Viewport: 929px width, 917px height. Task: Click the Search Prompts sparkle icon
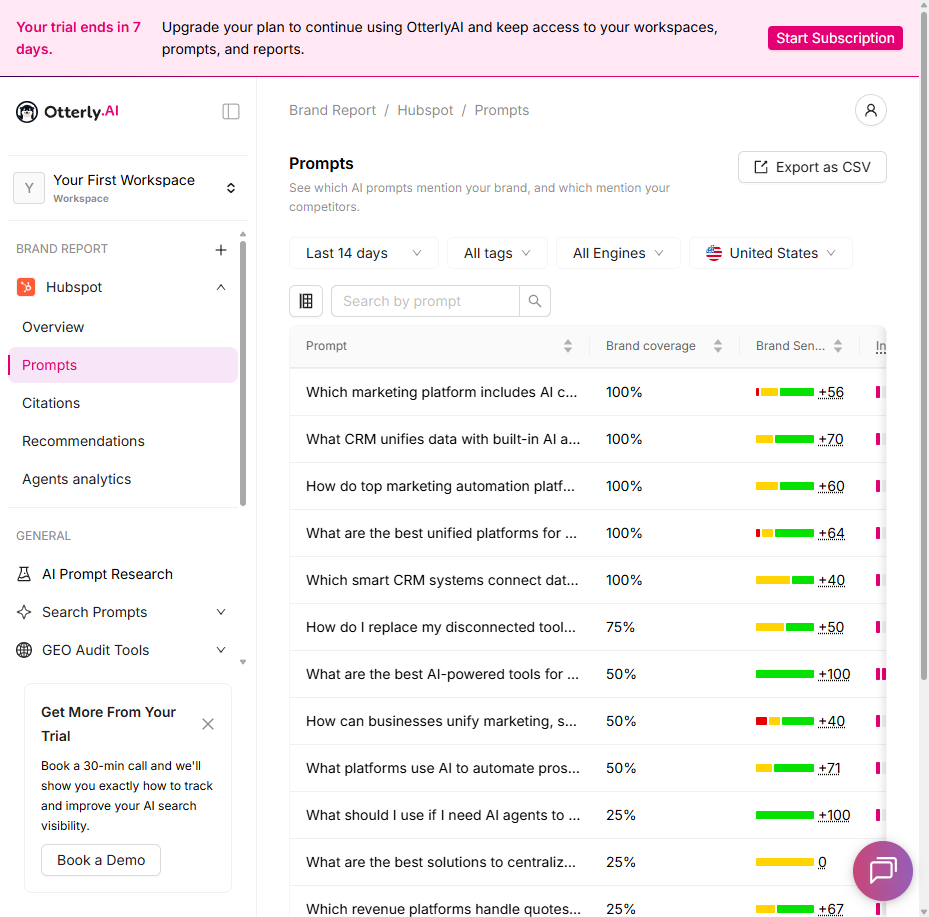[x=24, y=612]
